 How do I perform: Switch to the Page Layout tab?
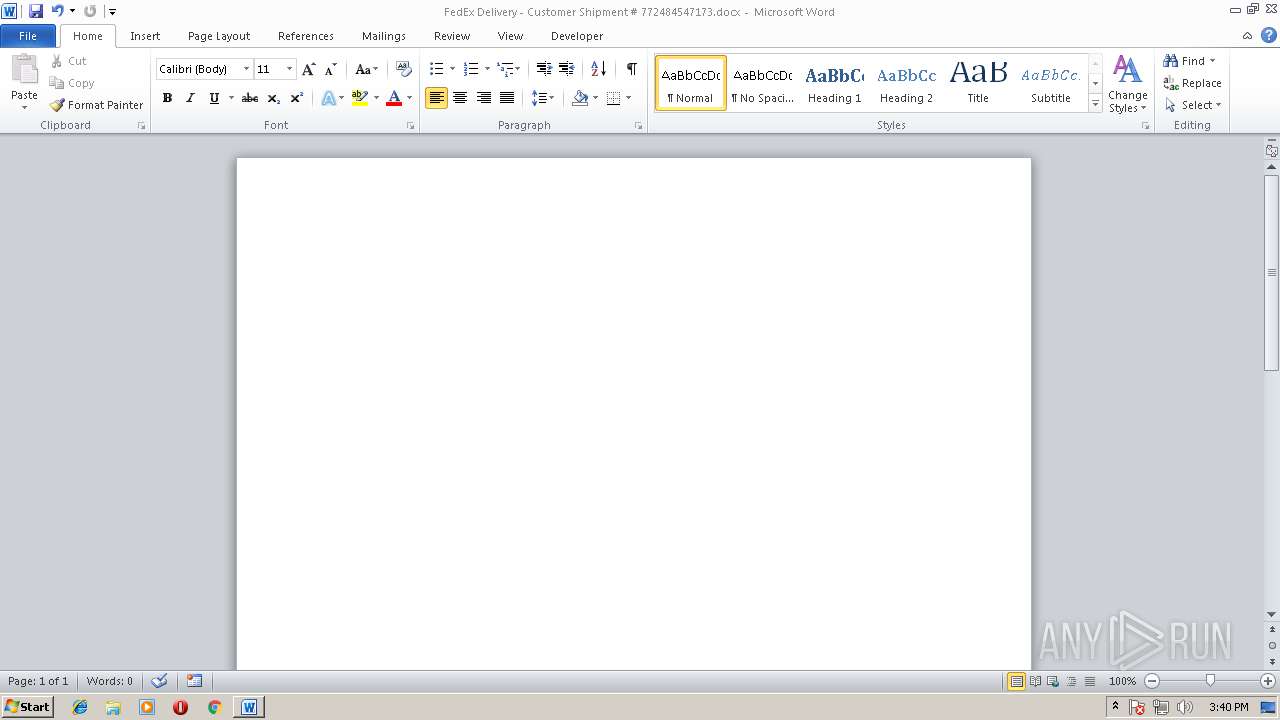pyautogui.click(x=219, y=36)
